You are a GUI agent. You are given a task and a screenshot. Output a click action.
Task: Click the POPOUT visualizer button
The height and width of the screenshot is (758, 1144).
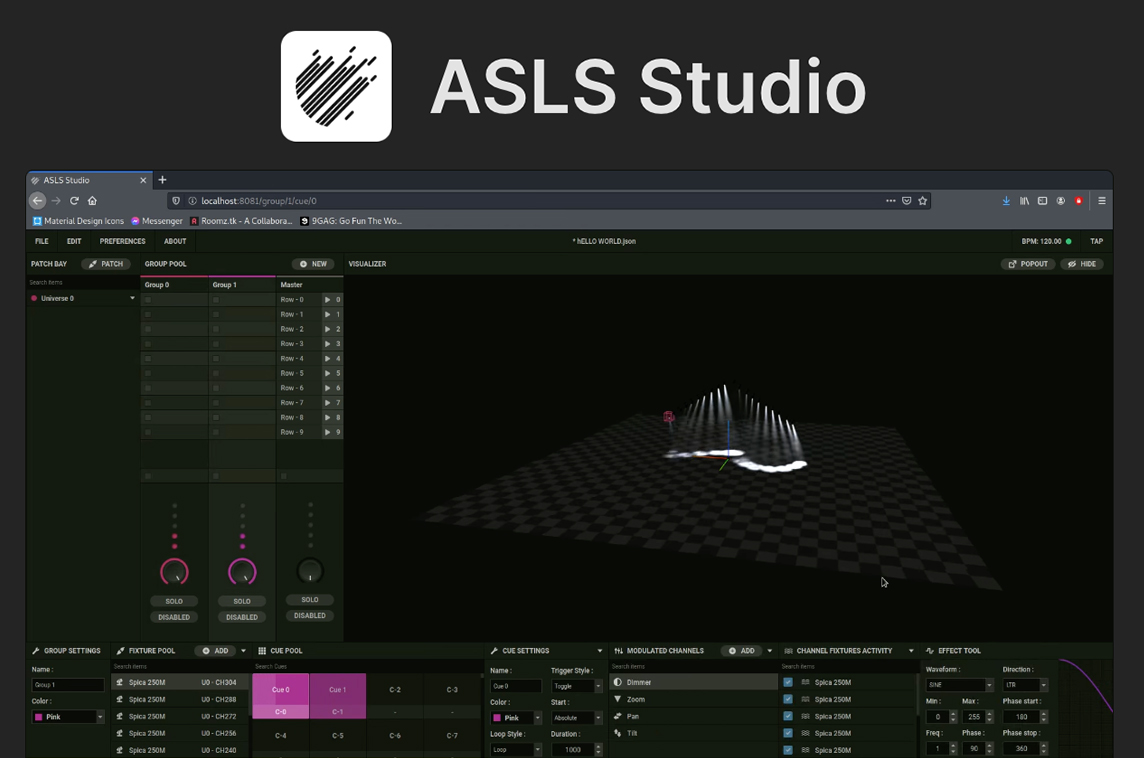(x=1027, y=264)
